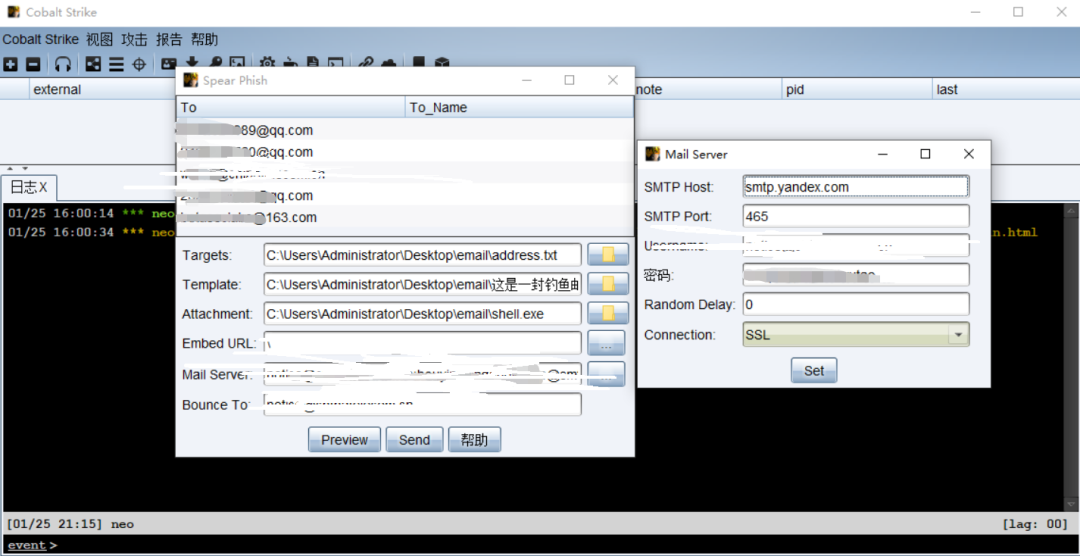Click the Send button in Spear Phish
Image resolution: width=1080 pixels, height=556 pixels.
(414, 440)
